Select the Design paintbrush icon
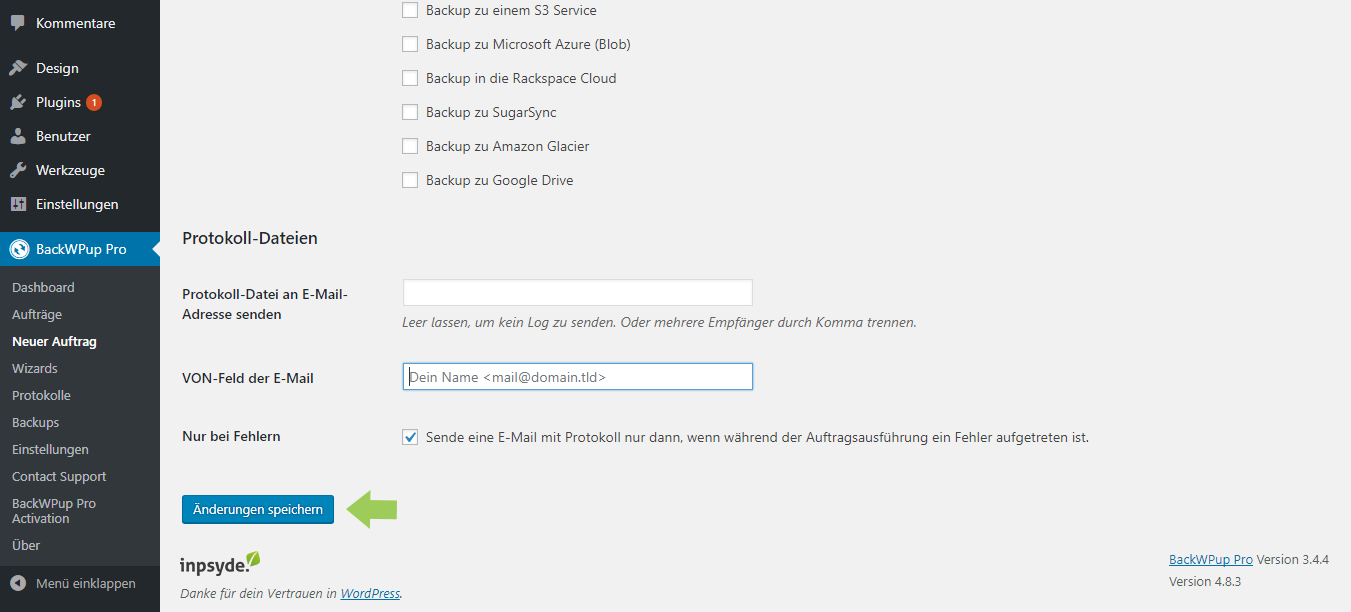This screenshot has height=612, width=1351. pyautogui.click(x=16, y=68)
